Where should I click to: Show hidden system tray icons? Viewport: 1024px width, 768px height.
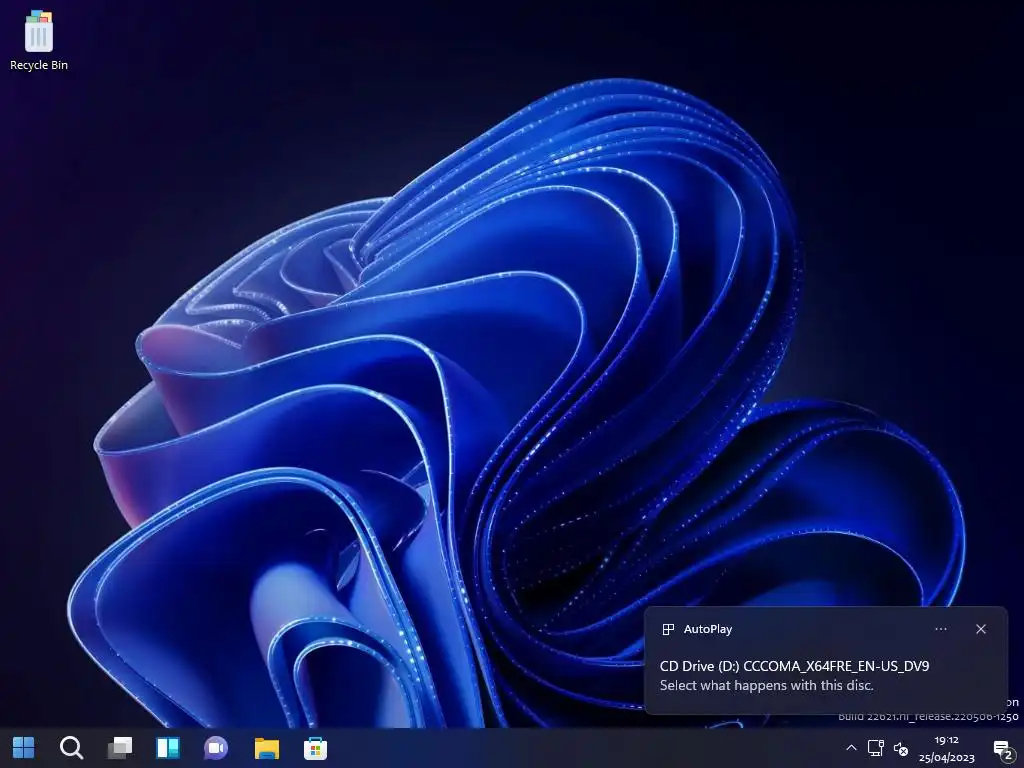pos(851,748)
